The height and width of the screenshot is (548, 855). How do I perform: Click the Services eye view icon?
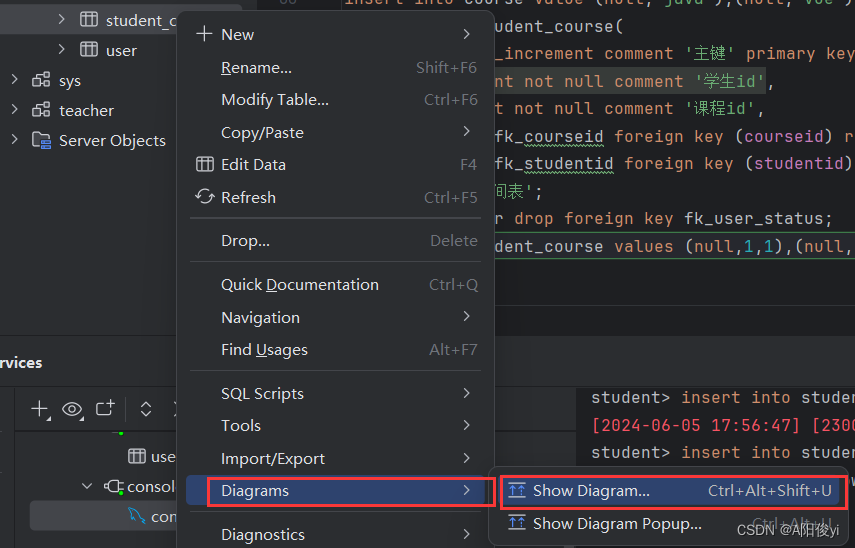(73, 409)
